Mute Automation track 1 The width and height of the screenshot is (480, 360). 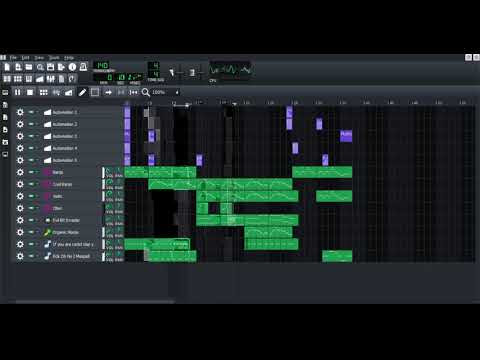[x=31, y=112]
